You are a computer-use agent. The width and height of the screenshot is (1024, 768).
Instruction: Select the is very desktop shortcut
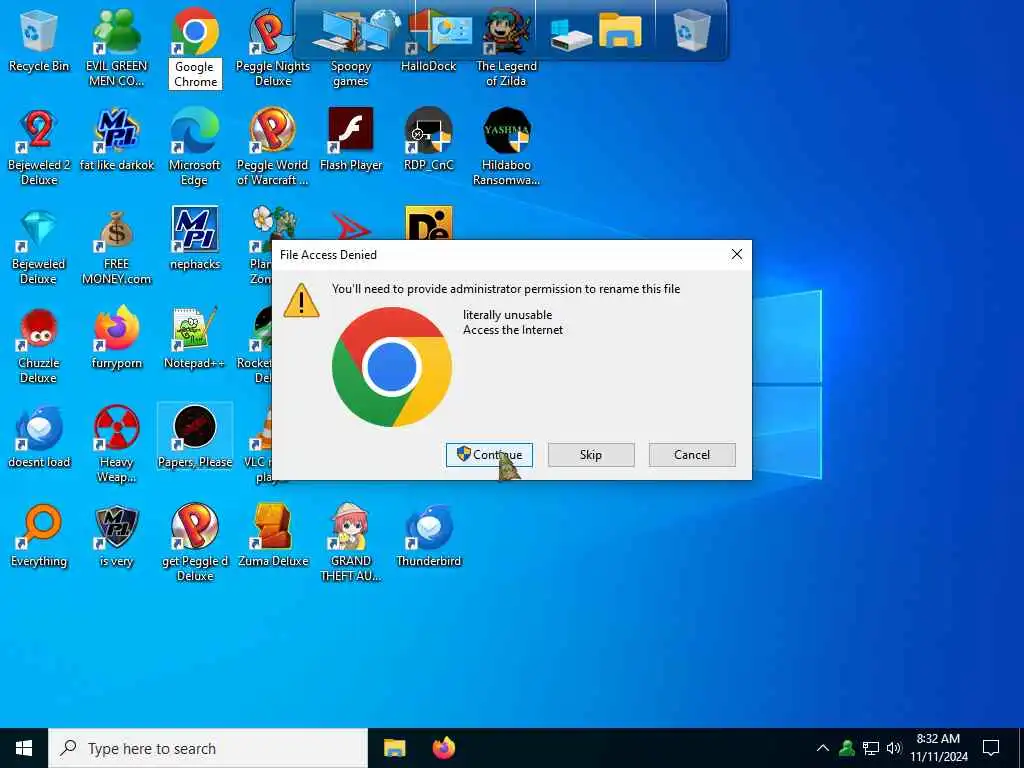click(116, 536)
